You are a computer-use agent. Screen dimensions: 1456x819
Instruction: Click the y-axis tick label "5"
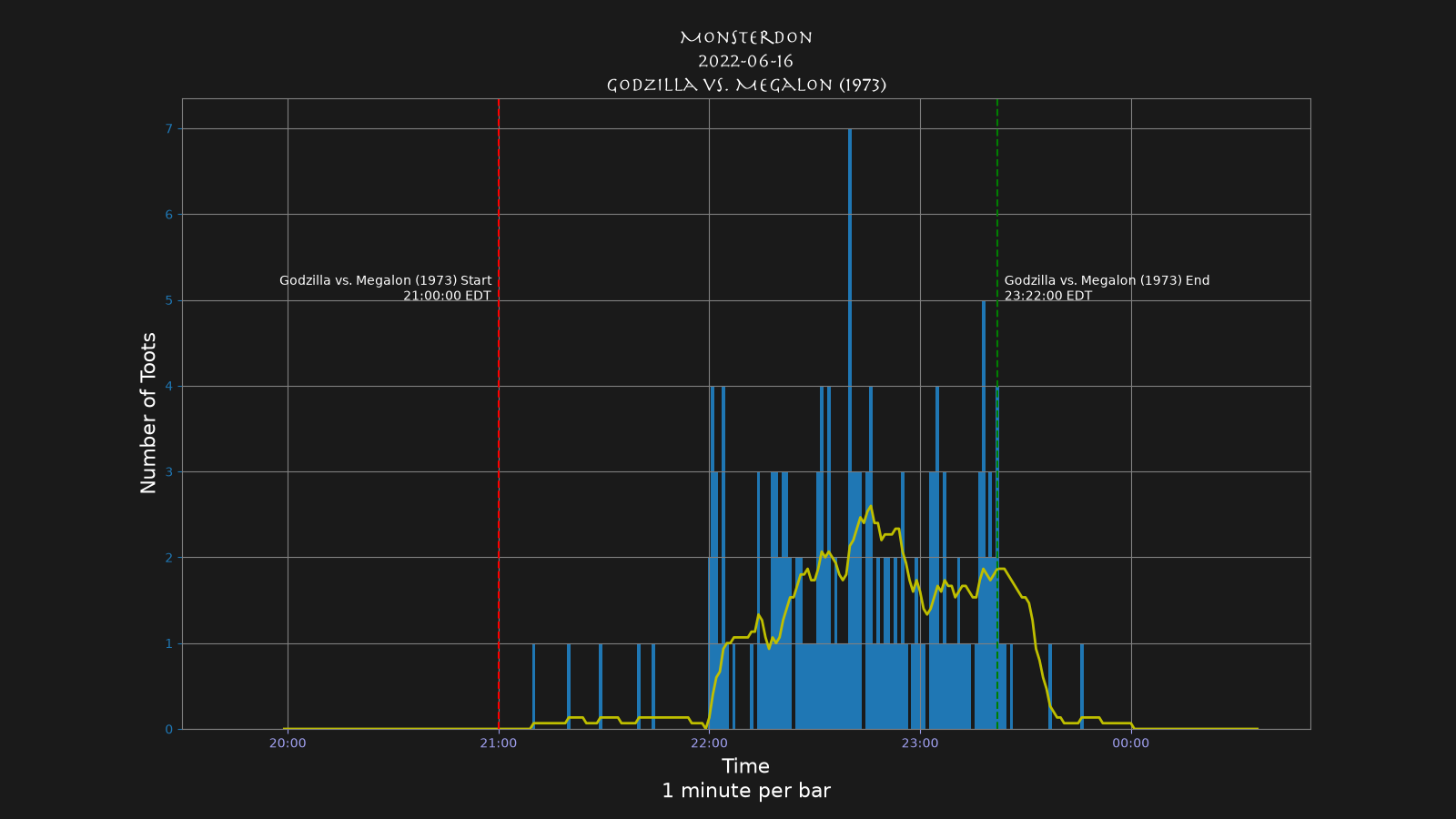pos(168,300)
